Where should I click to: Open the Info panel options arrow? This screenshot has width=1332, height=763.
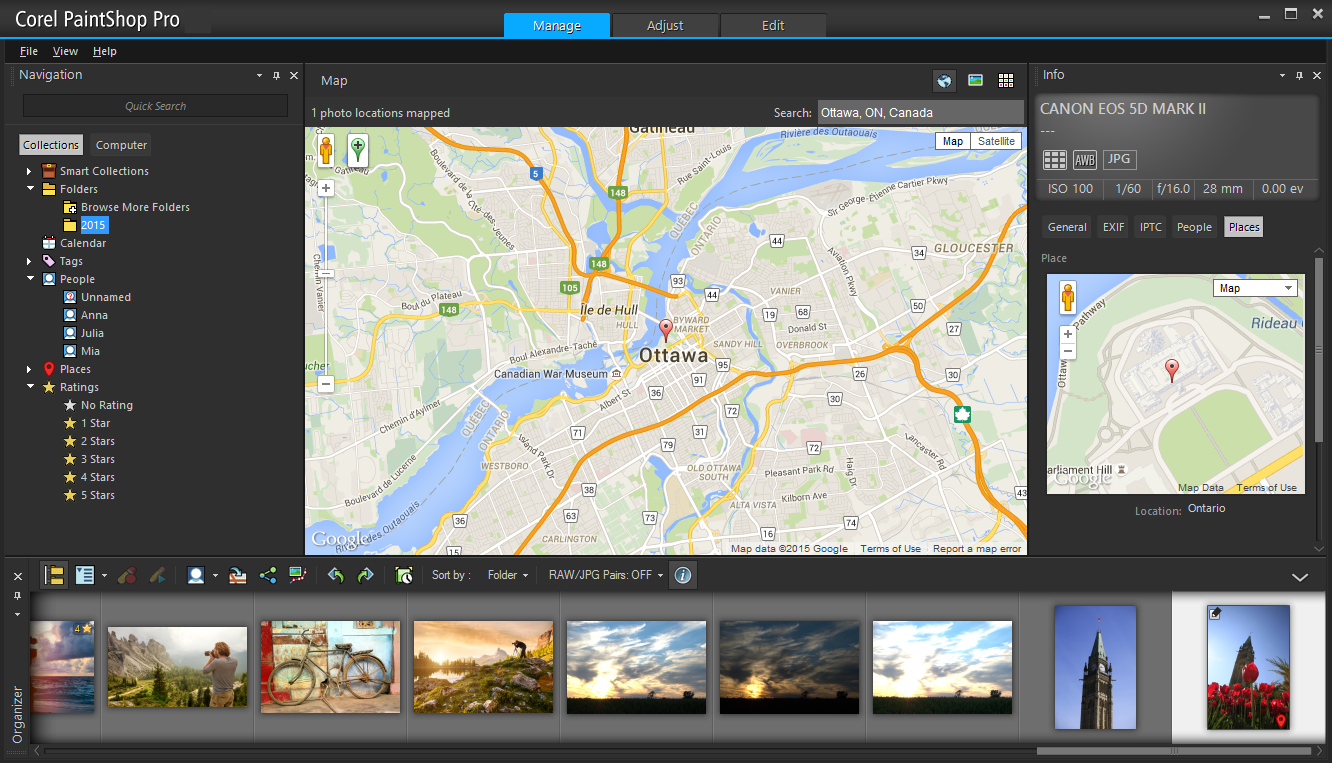1281,76
